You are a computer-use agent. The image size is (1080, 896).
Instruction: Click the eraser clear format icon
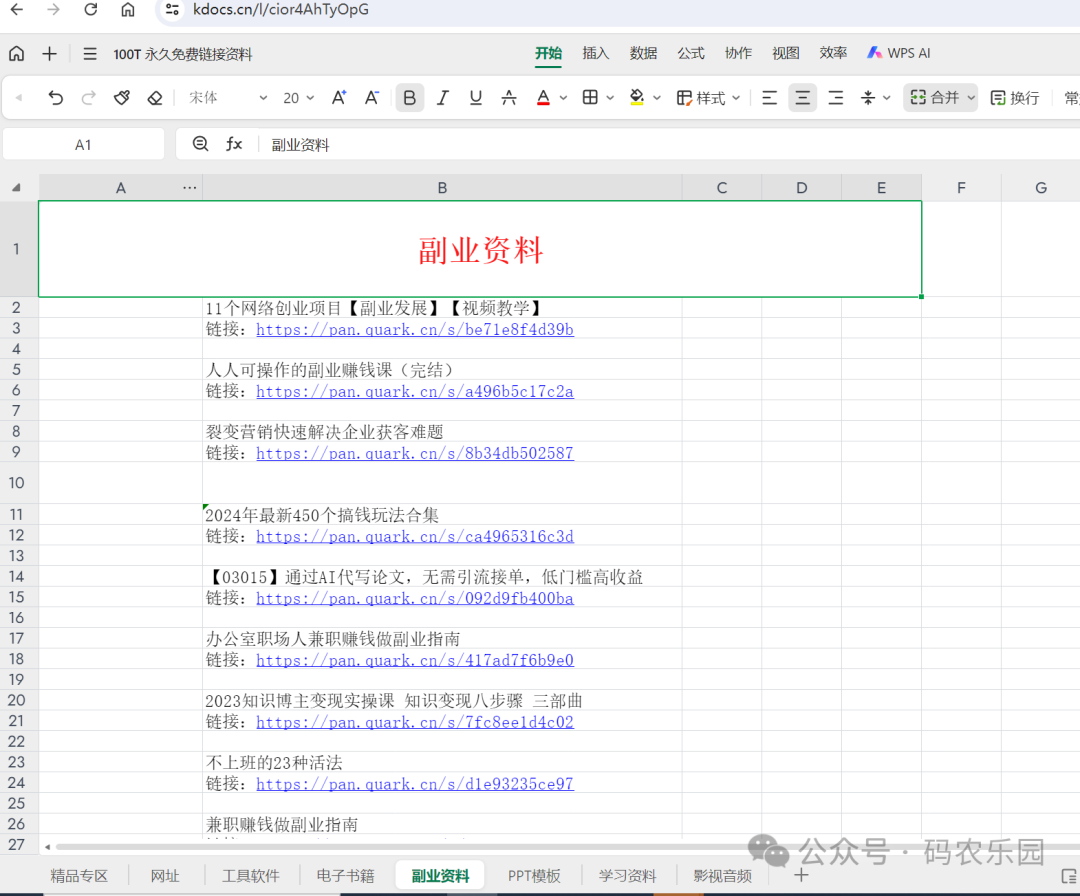tap(155, 98)
